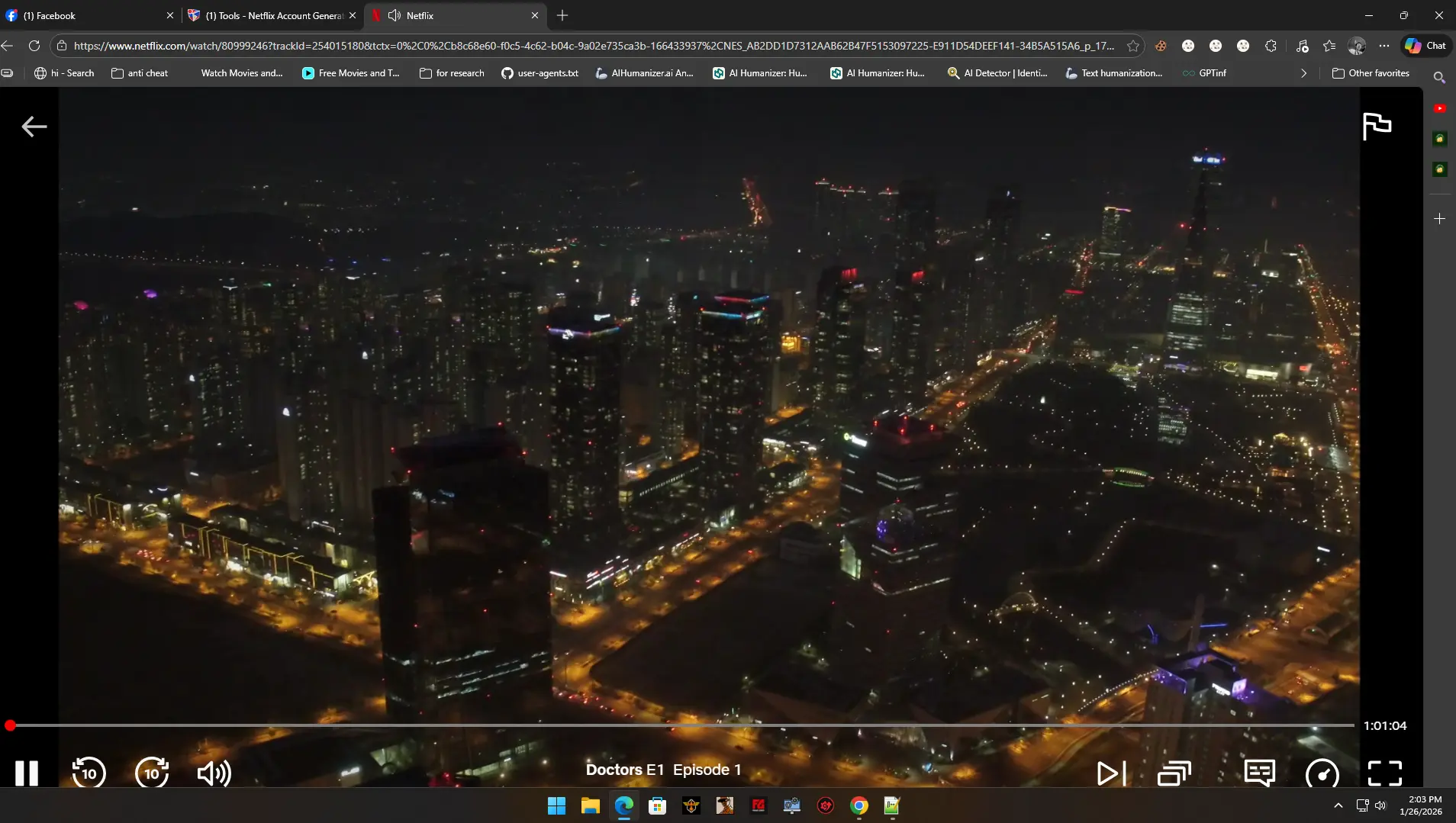Customize sidebar plus button

(x=1439, y=219)
